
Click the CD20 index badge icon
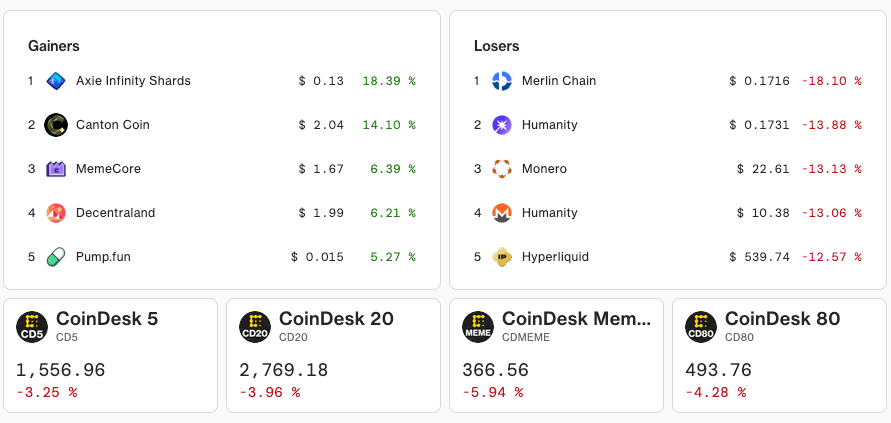pyautogui.click(x=255, y=326)
